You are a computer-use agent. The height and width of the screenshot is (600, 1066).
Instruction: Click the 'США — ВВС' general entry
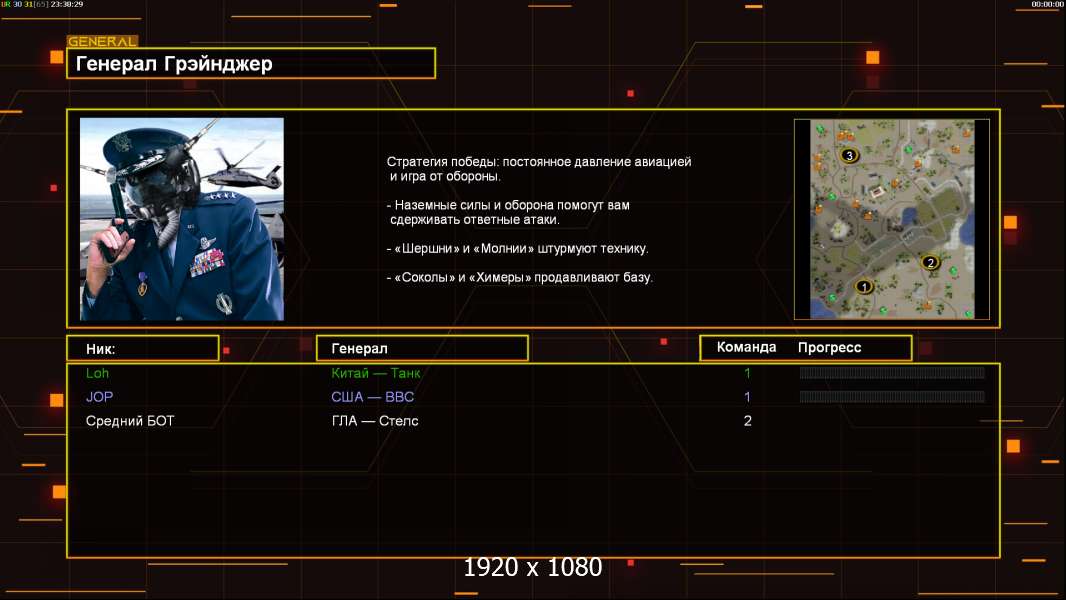(373, 397)
